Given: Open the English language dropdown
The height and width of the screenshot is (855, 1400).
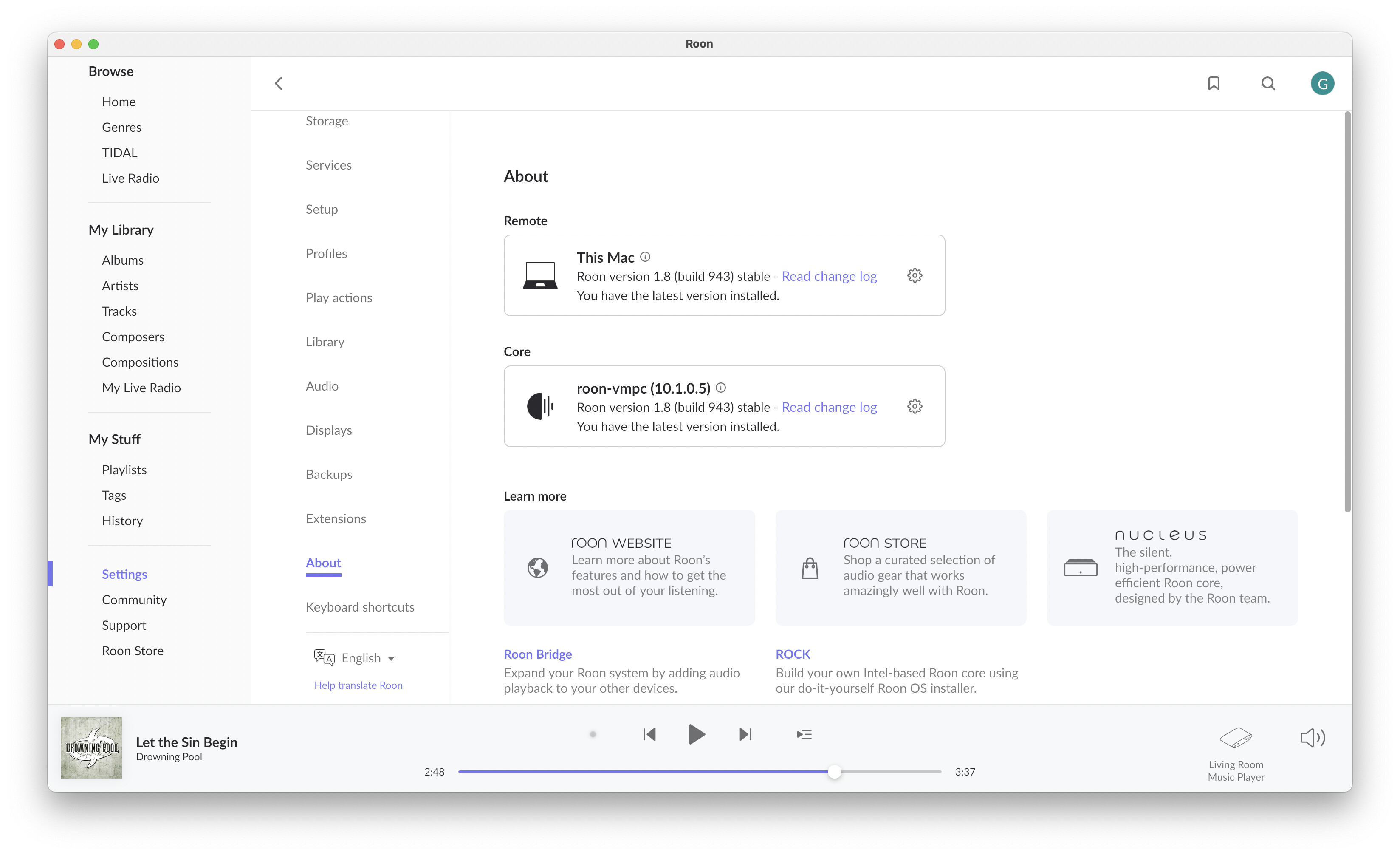Looking at the screenshot, I should [x=367, y=658].
